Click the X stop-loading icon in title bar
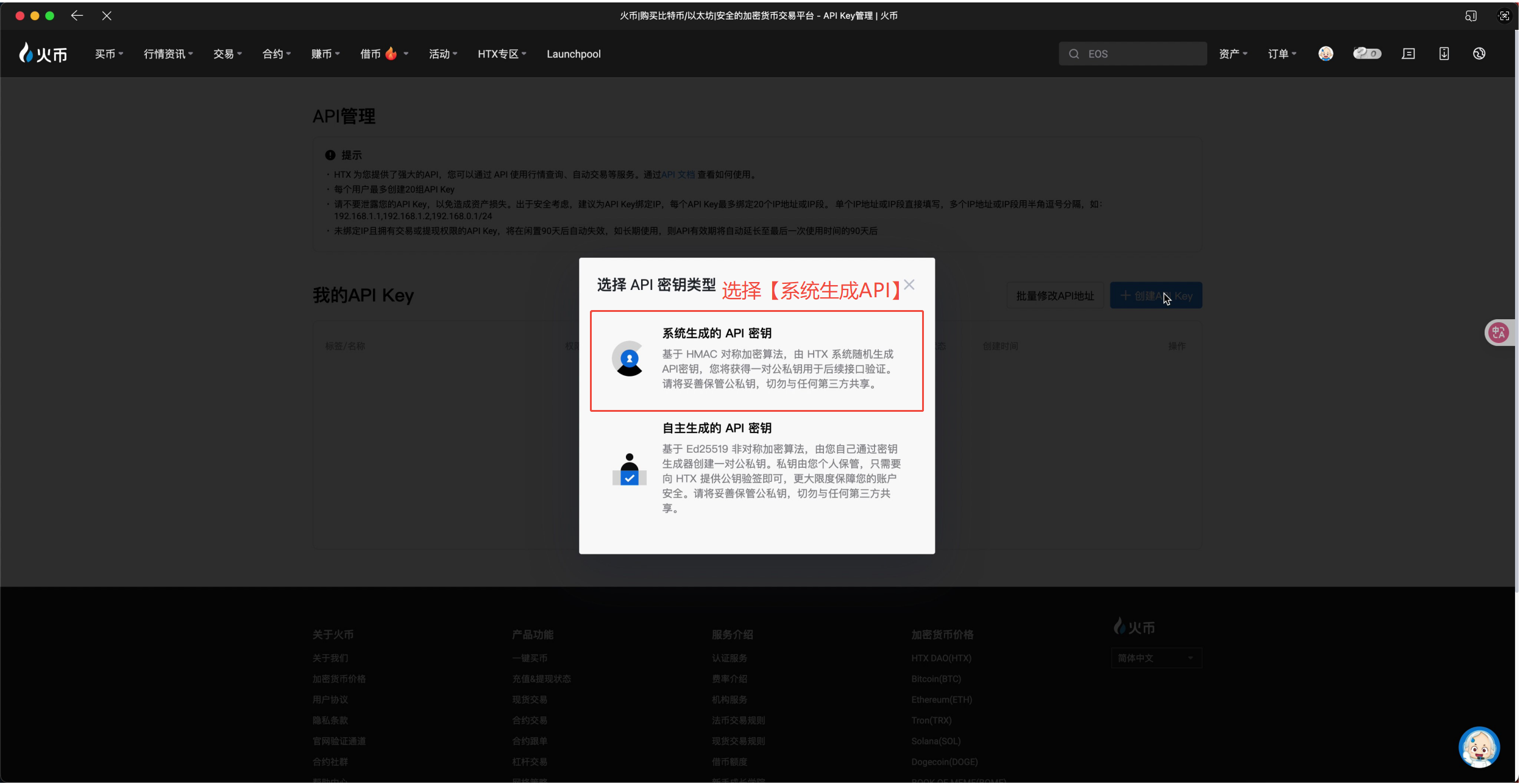The image size is (1523, 784). 107,16
